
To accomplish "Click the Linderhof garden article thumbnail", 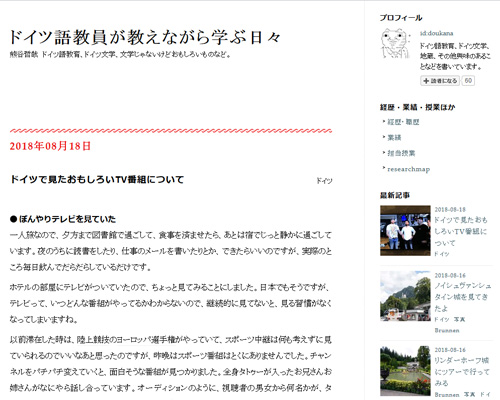I will [x=405, y=371].
